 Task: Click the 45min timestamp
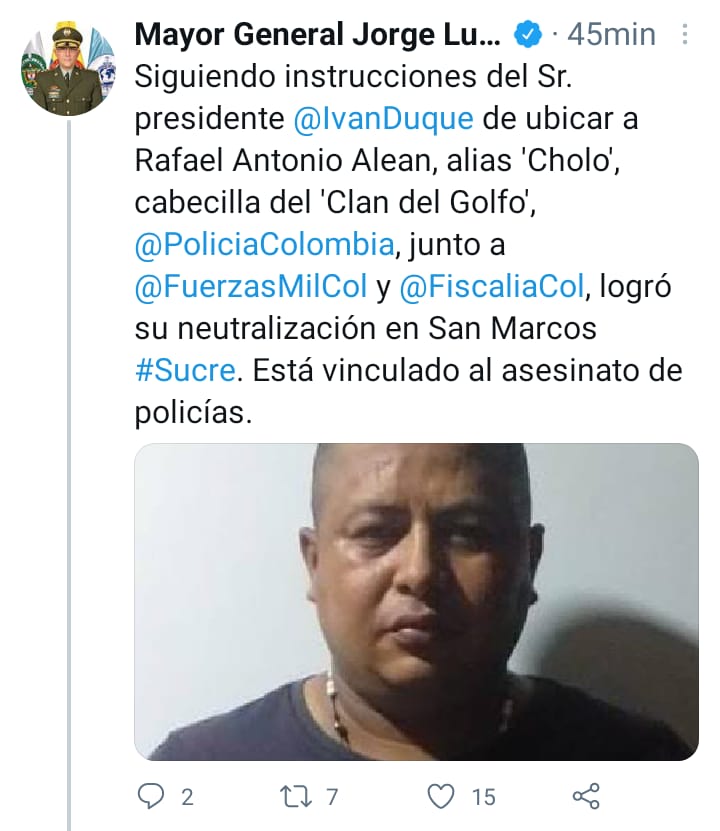click(x=611, y=35)
